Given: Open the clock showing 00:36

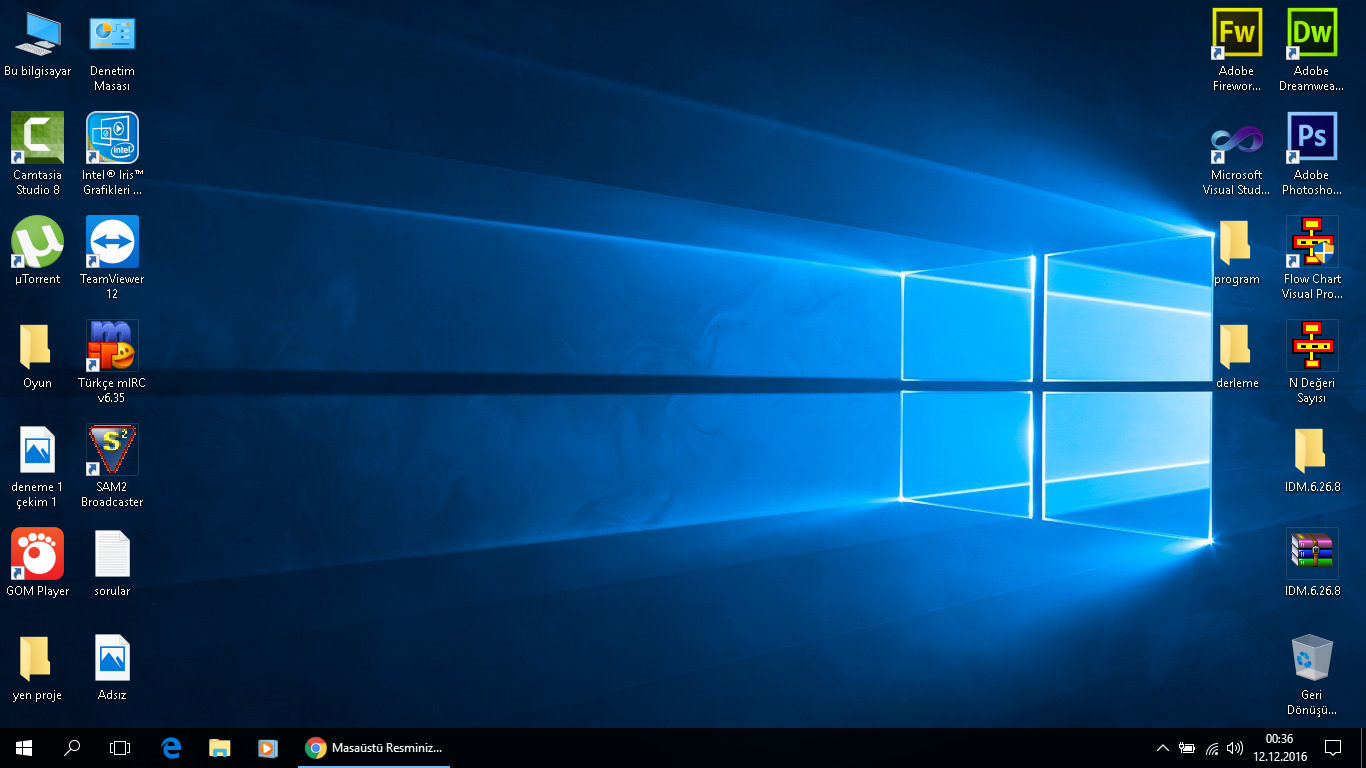Looking at the screenshot, I should click(1280, 748).
